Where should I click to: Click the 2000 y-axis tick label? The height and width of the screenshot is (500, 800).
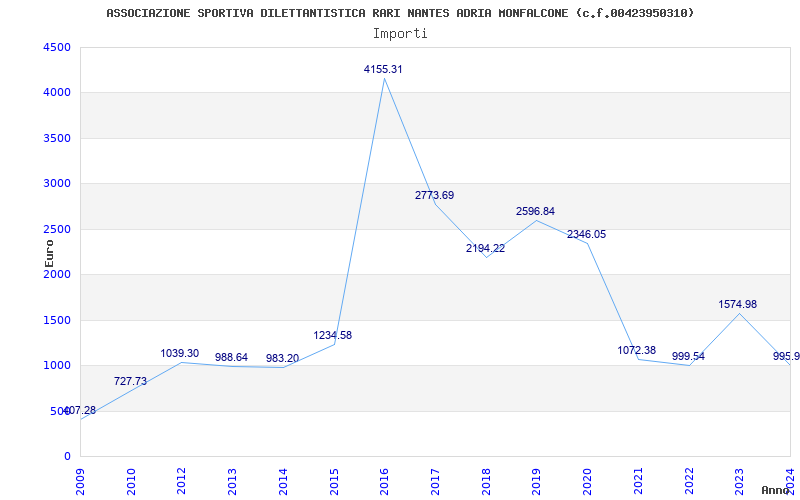[55, 274]
